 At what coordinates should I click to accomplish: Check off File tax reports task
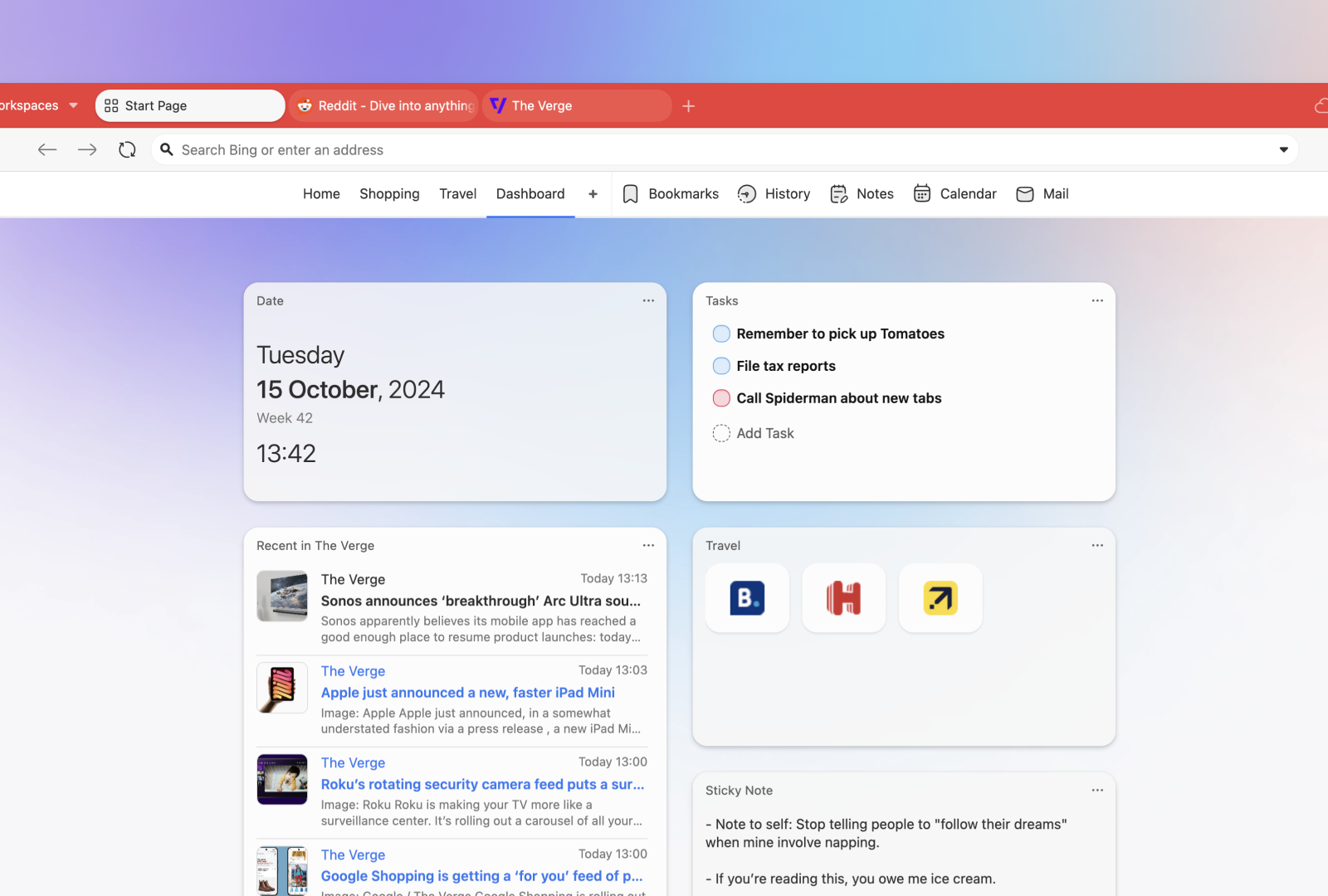click(x=721, y=366)
